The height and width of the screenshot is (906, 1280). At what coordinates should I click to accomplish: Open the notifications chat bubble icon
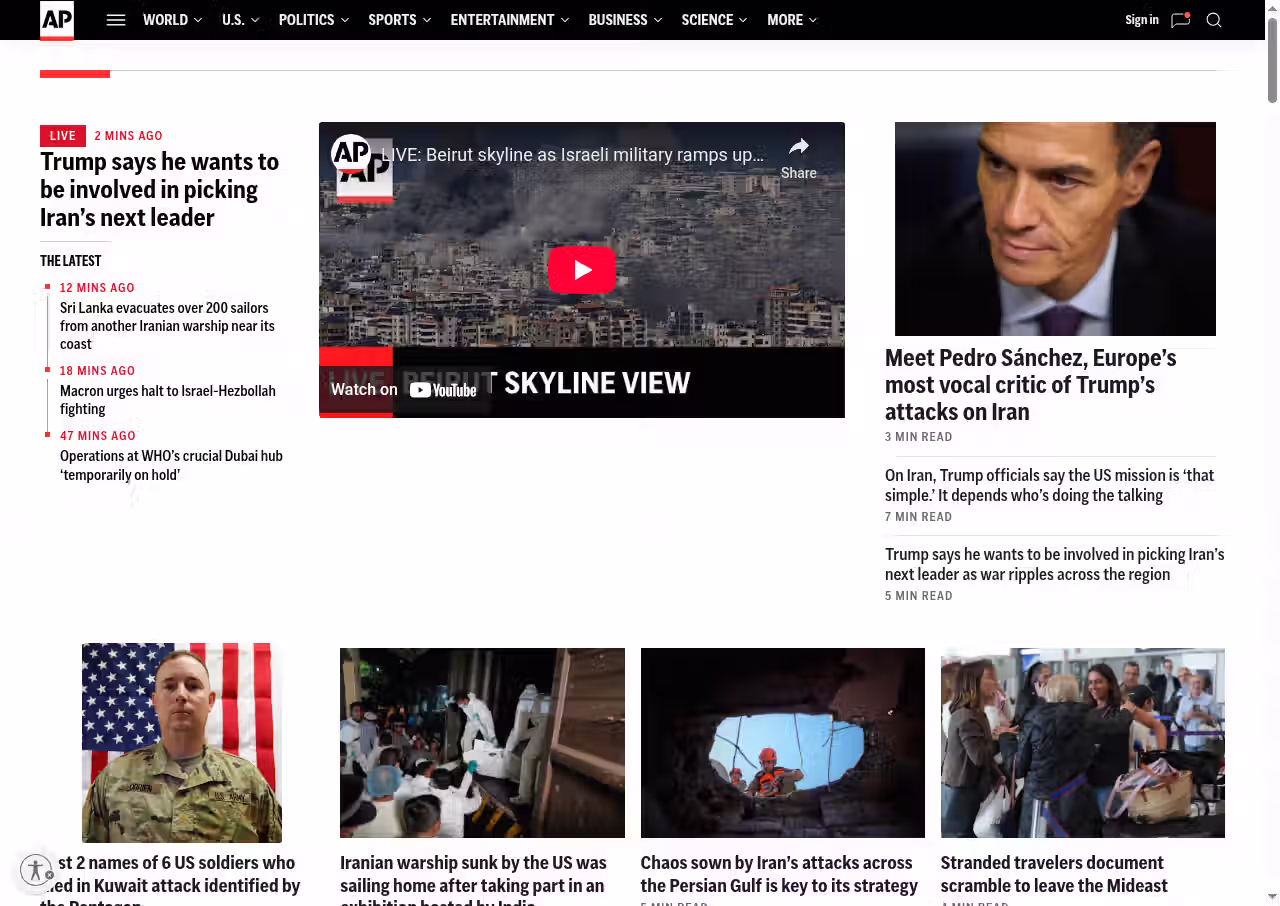[1180, 20]
